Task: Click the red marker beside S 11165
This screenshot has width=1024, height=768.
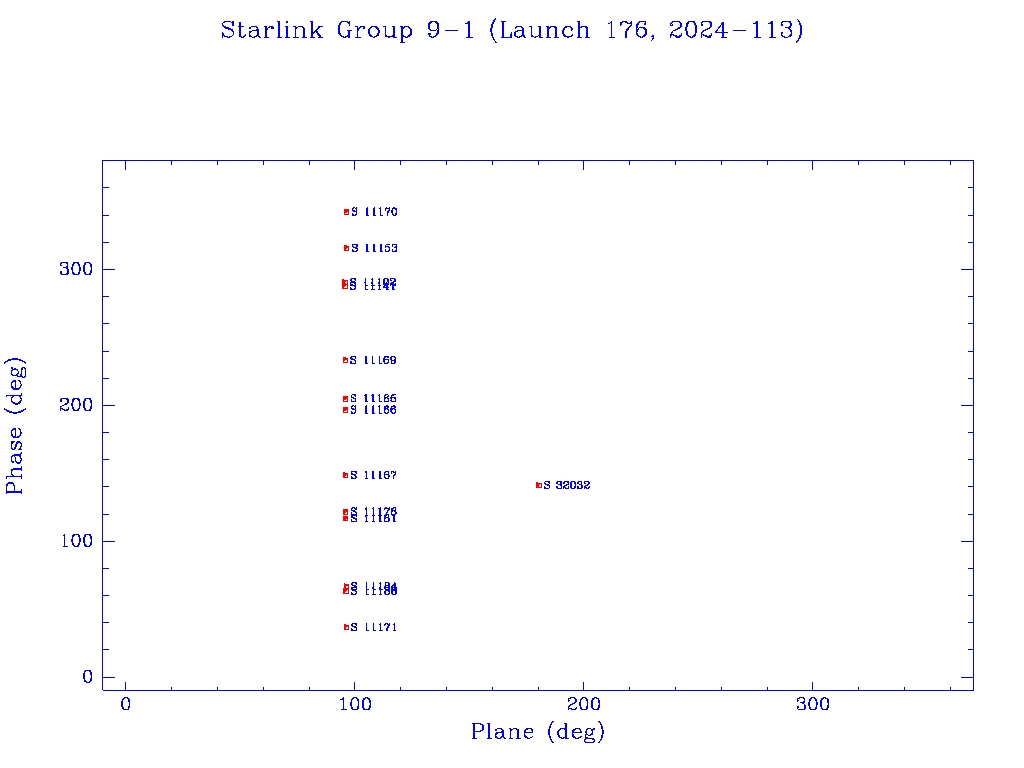Action: (345, 399)
